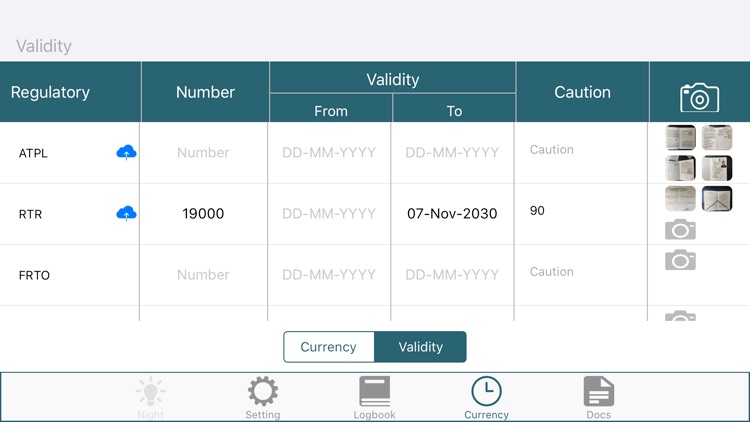Edit RTR number 19000
This screenshot has width=750, height=422.
[203, 213]
